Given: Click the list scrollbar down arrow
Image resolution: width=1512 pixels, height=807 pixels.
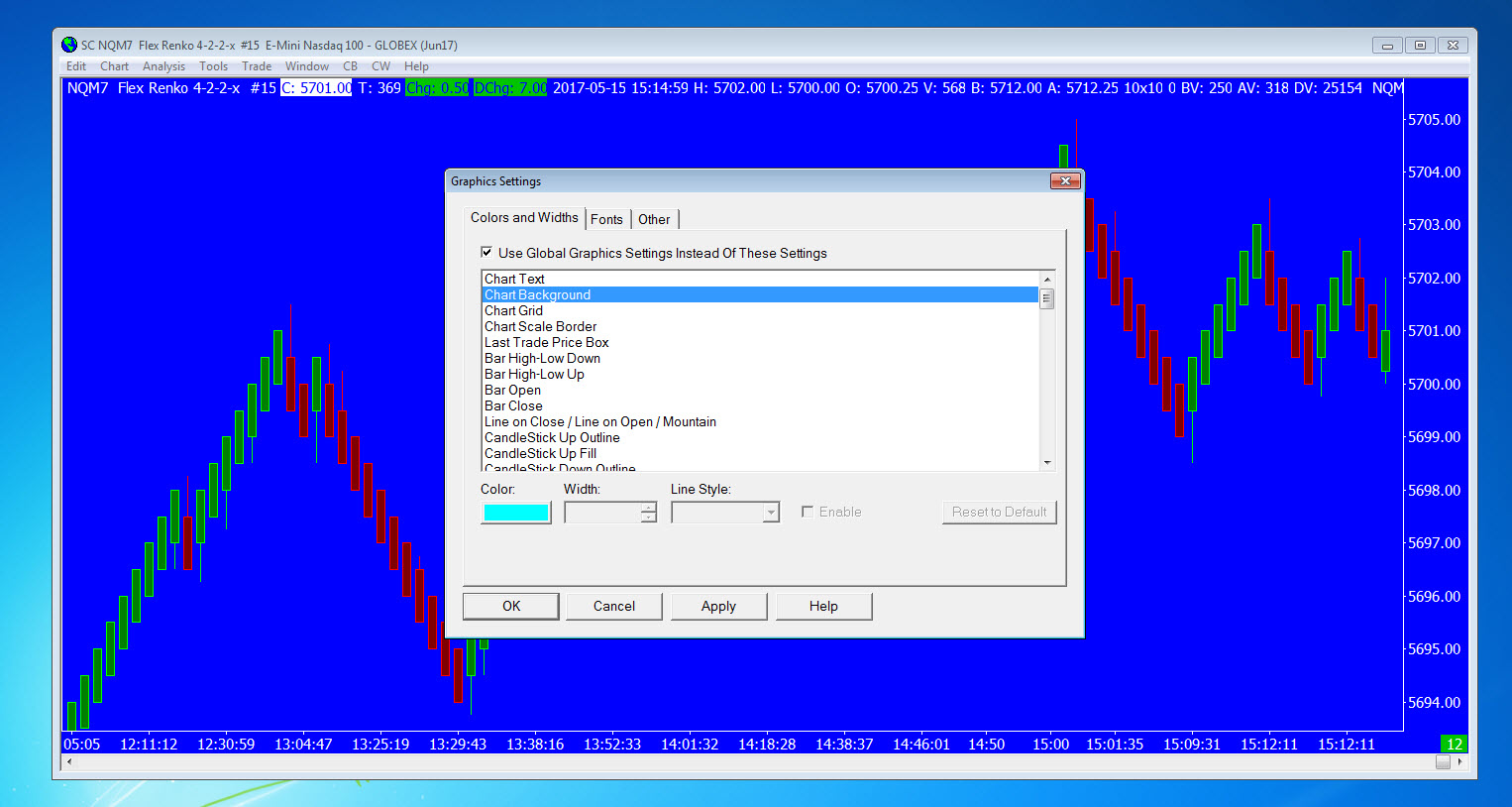Looking at the screenshot, I should tap(1046, 463).
